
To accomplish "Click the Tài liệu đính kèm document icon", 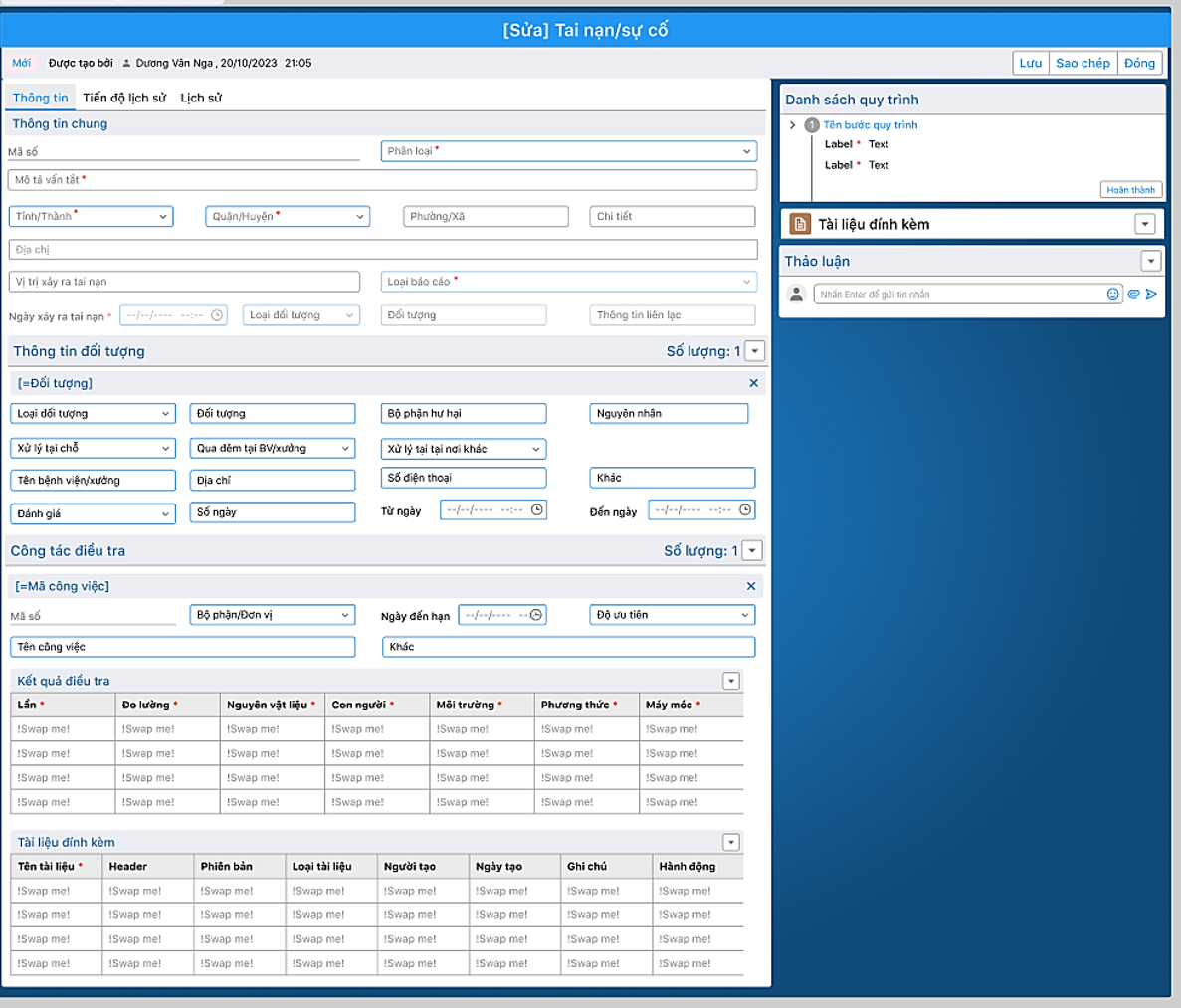I will [800, 224].
